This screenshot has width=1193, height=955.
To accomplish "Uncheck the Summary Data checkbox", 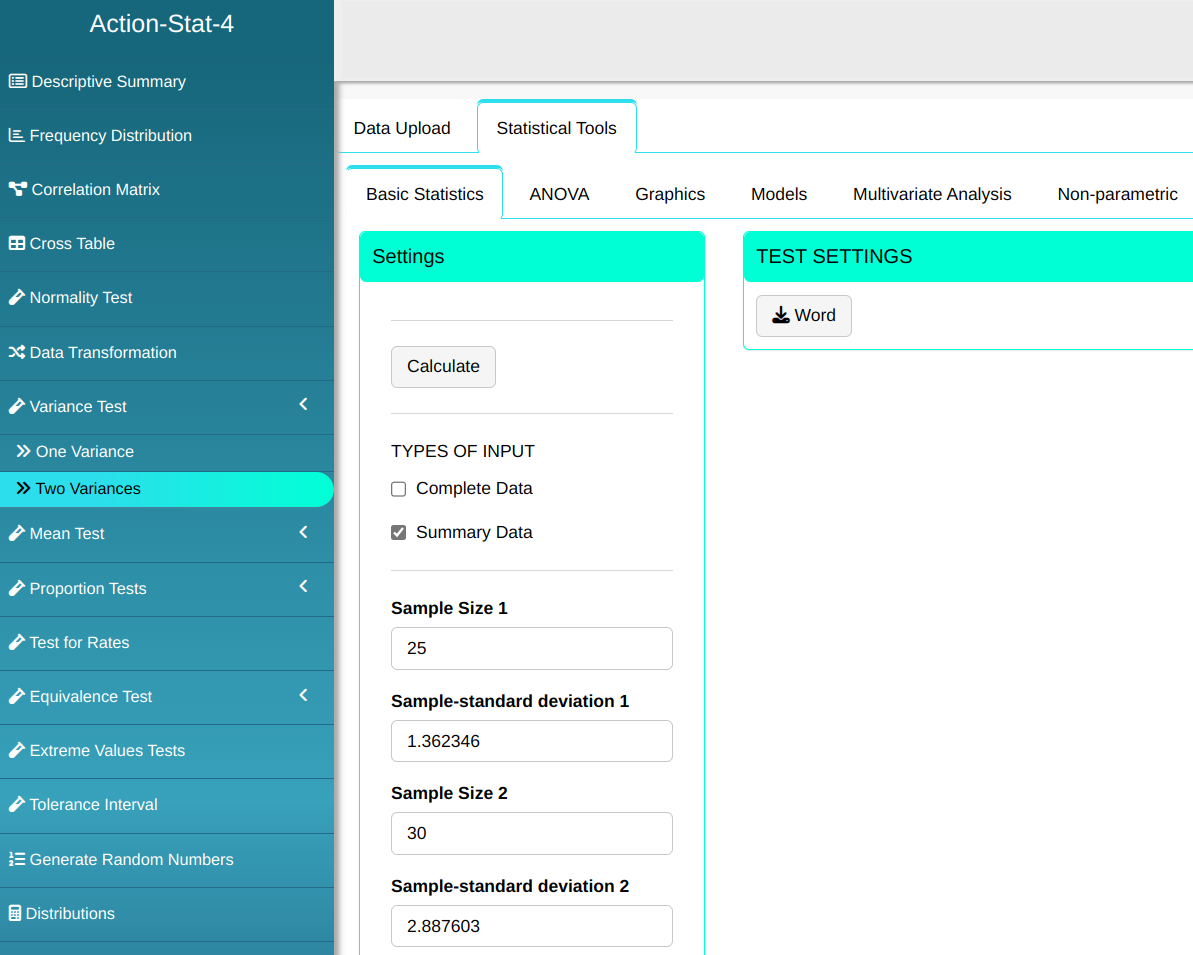I will 399,533.
